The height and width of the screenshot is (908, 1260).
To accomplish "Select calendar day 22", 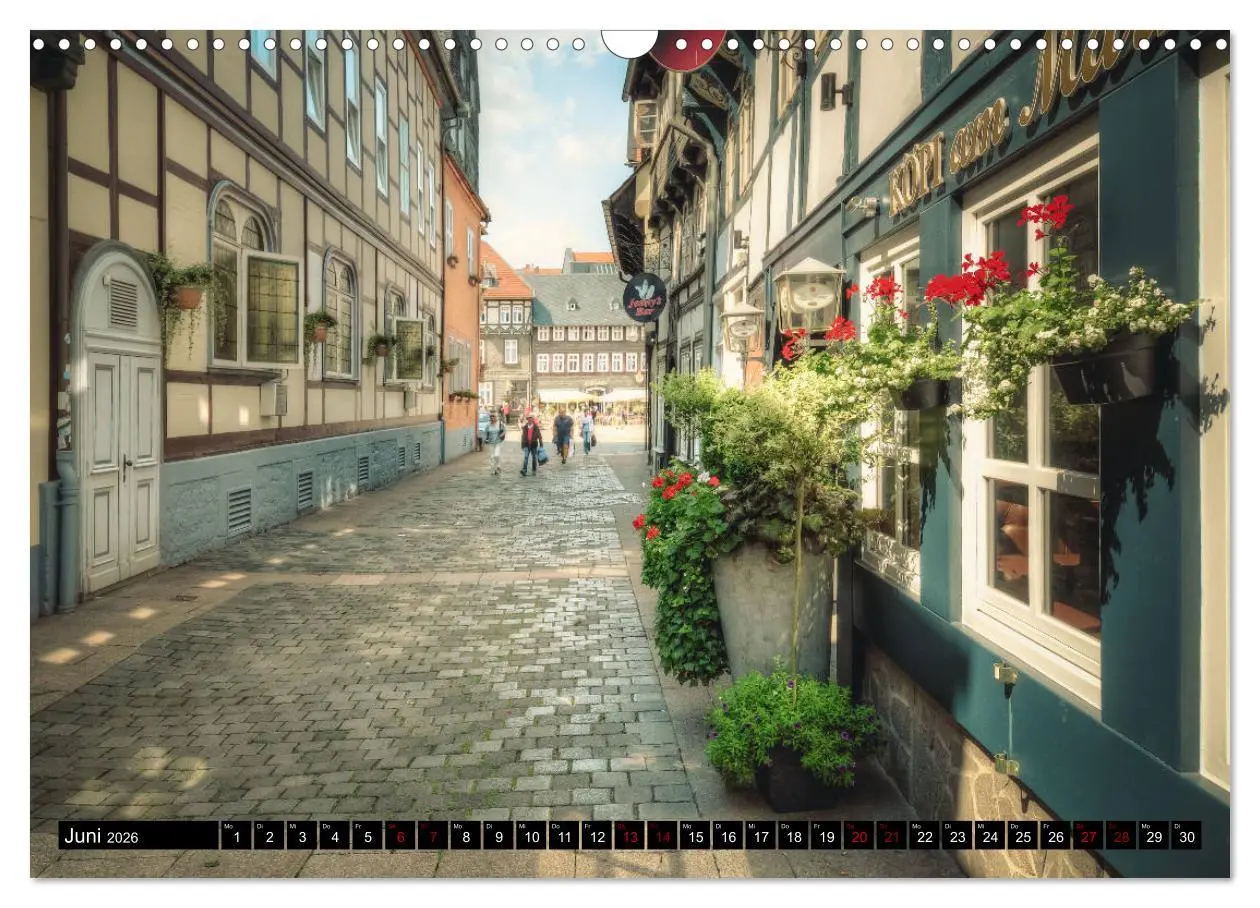I will [925, 836].
